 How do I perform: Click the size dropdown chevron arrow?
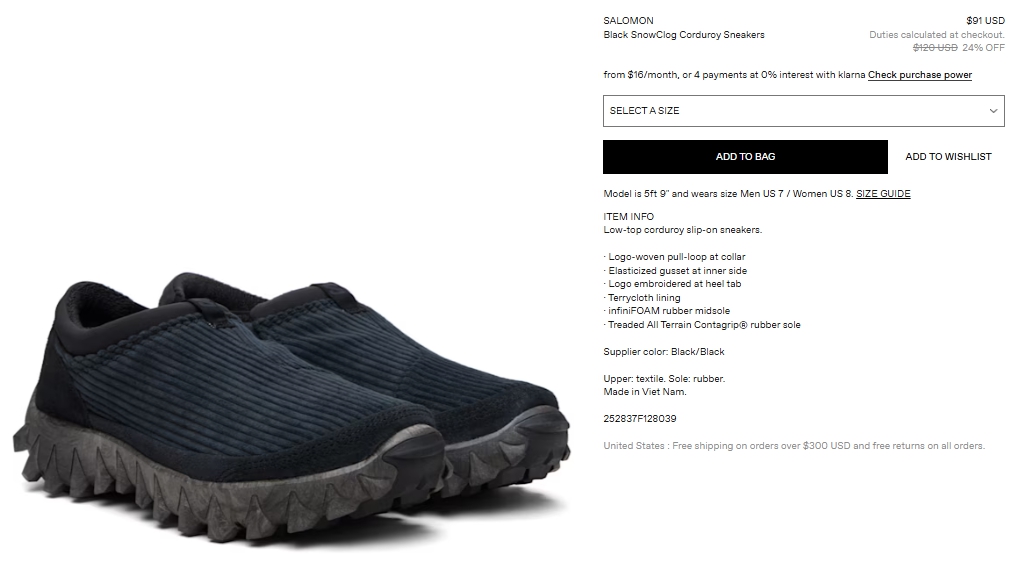pyautogui.click(x=993, y=111)
